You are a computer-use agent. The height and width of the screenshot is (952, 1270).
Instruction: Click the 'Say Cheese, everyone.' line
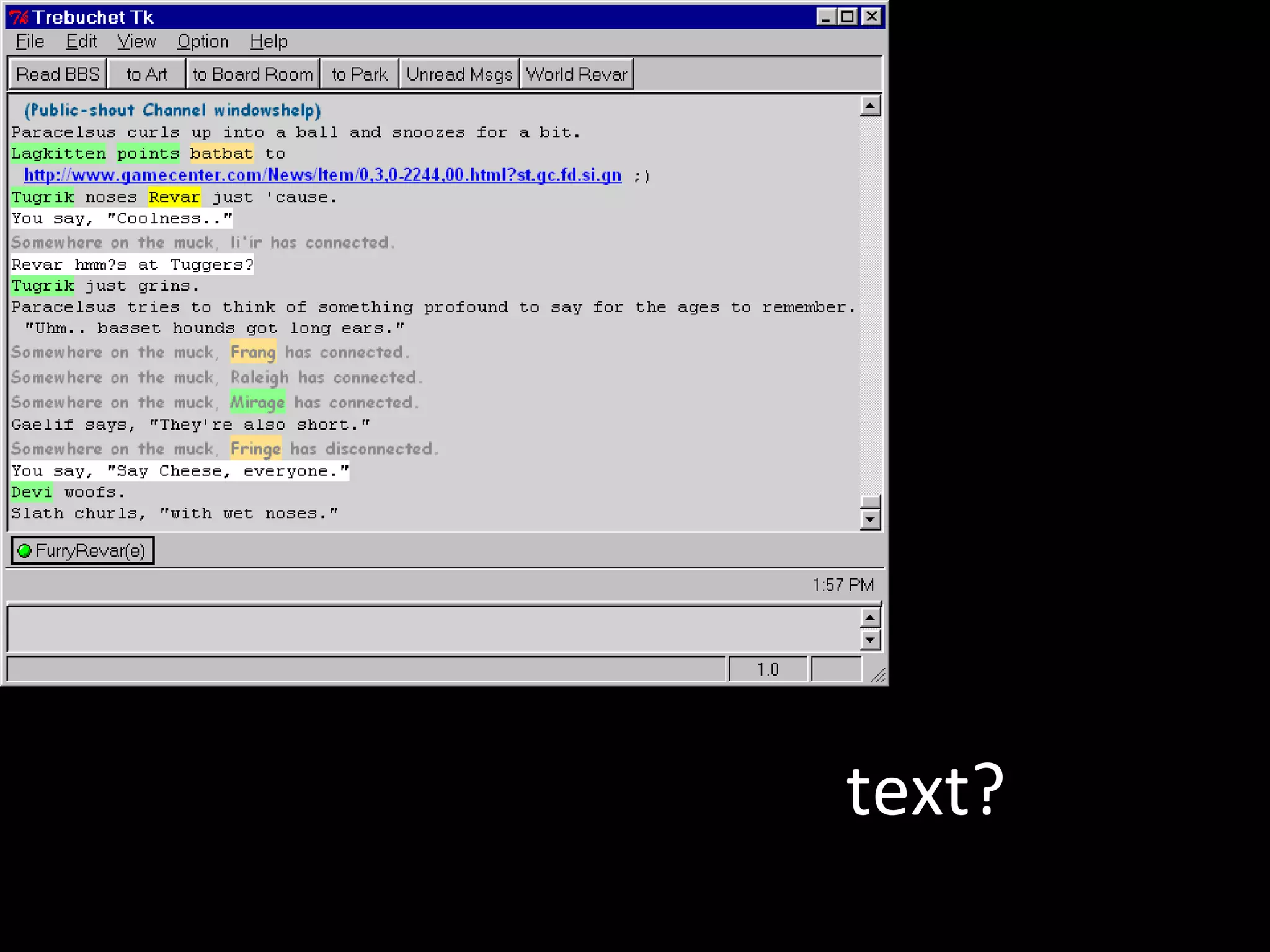pyautogui.click(x=180, y=471)
